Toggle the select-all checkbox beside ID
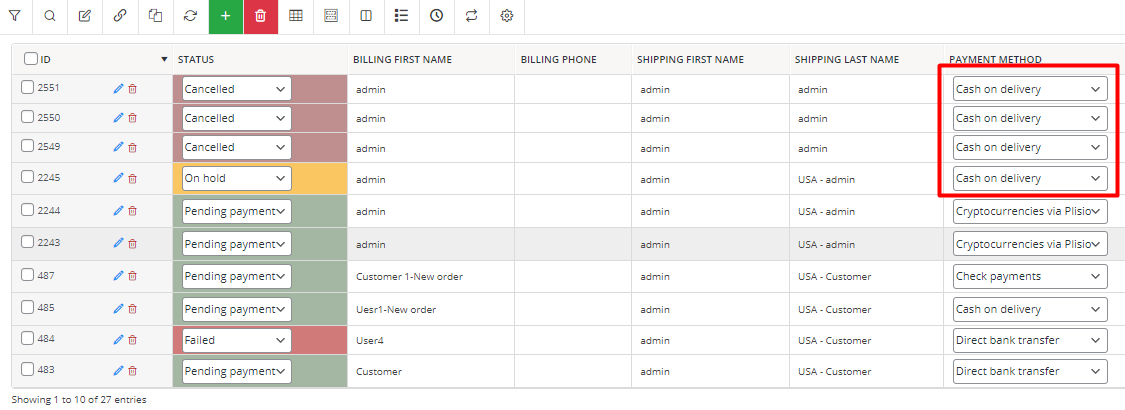 pos(31,59)
